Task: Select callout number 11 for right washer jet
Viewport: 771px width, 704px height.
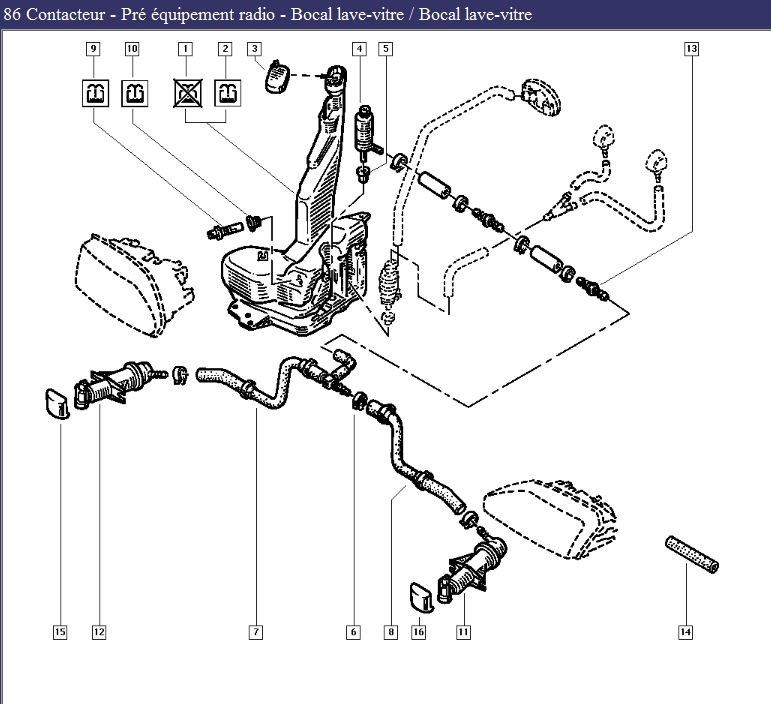Action: 463,632
